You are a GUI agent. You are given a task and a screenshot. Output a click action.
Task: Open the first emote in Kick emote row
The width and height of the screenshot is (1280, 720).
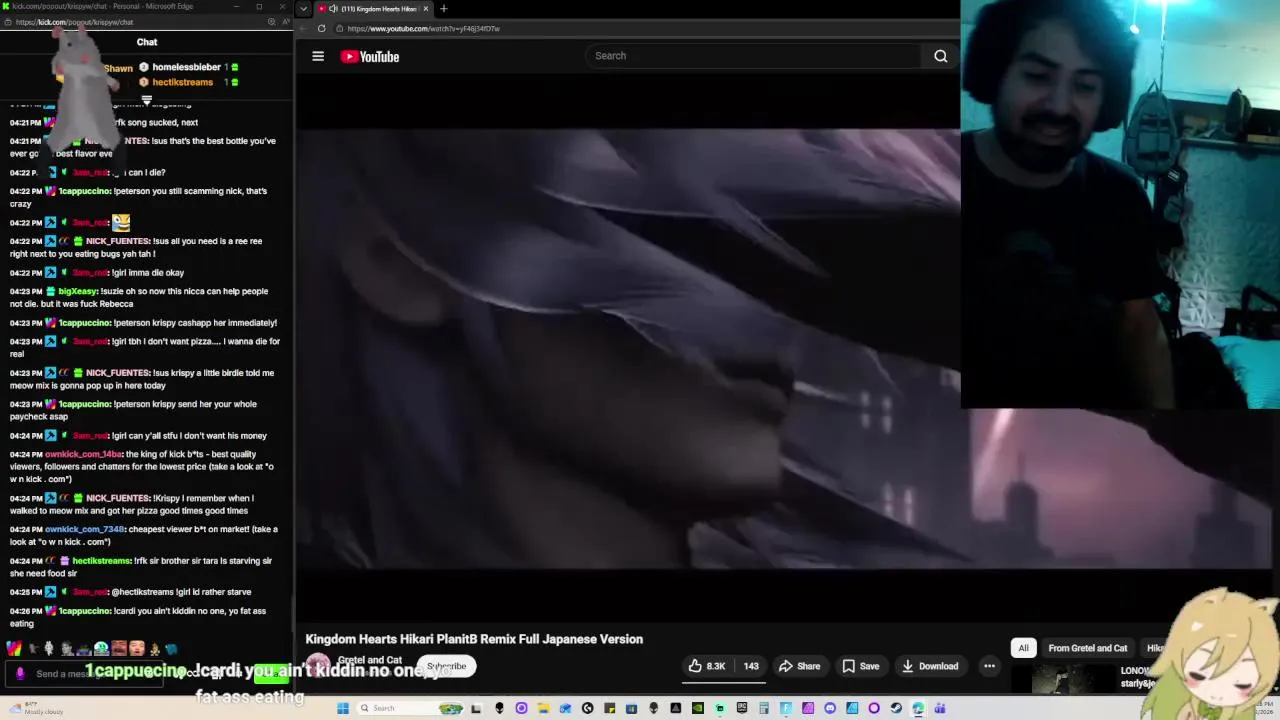[14, 649]
